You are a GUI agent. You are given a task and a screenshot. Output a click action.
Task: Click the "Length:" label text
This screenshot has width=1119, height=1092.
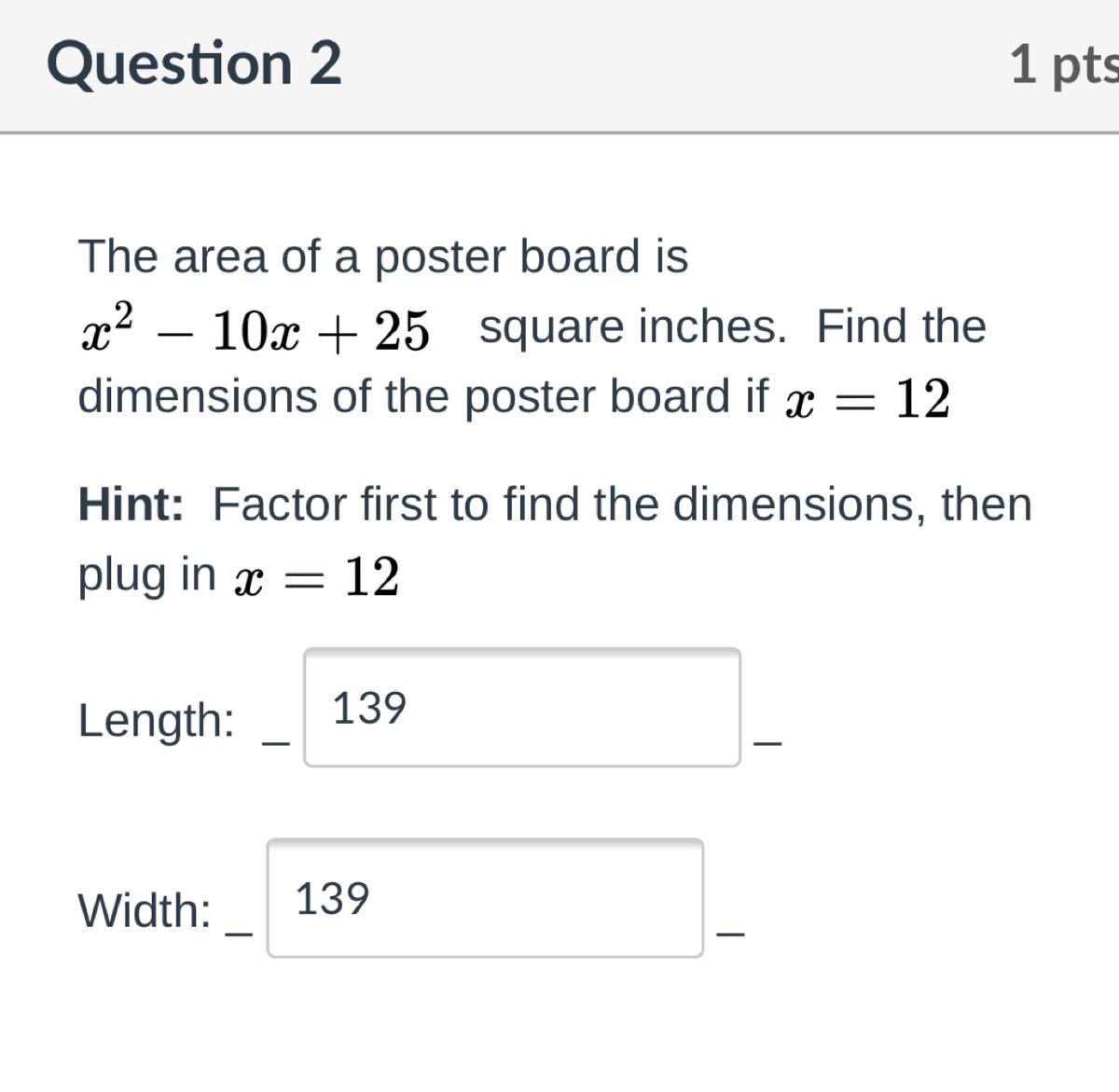coord(156,721)
